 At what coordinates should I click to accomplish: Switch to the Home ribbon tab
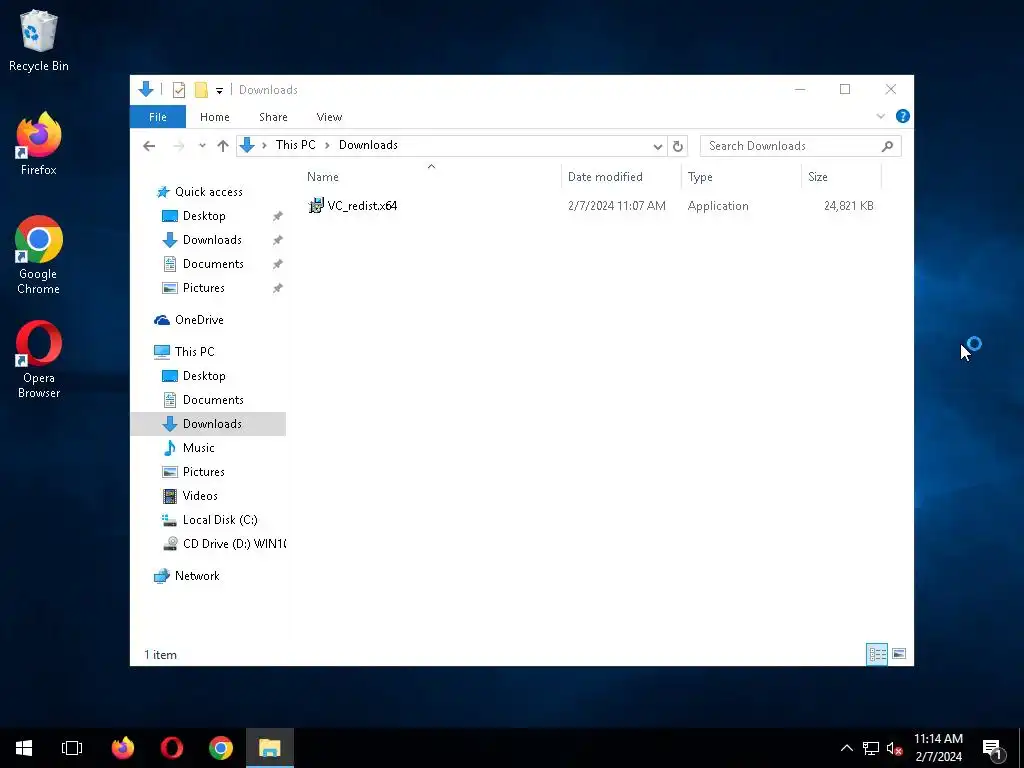coord(215,117)
